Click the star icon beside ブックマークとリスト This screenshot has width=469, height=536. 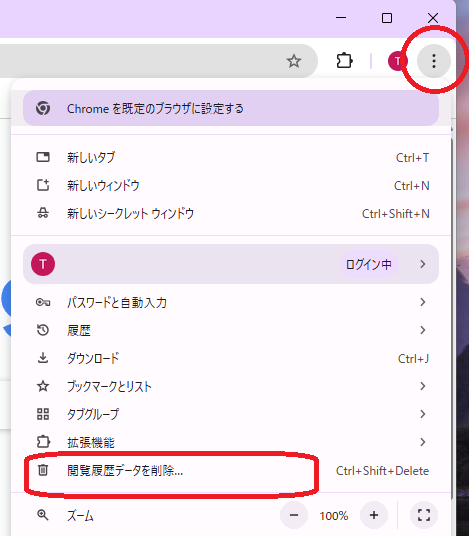[x=43, y=386]
